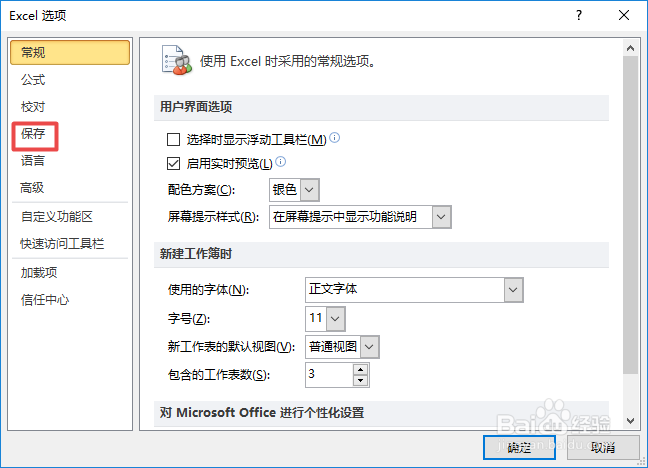
Task: Decrease the sheet count with down arrow
Action: 361,381
